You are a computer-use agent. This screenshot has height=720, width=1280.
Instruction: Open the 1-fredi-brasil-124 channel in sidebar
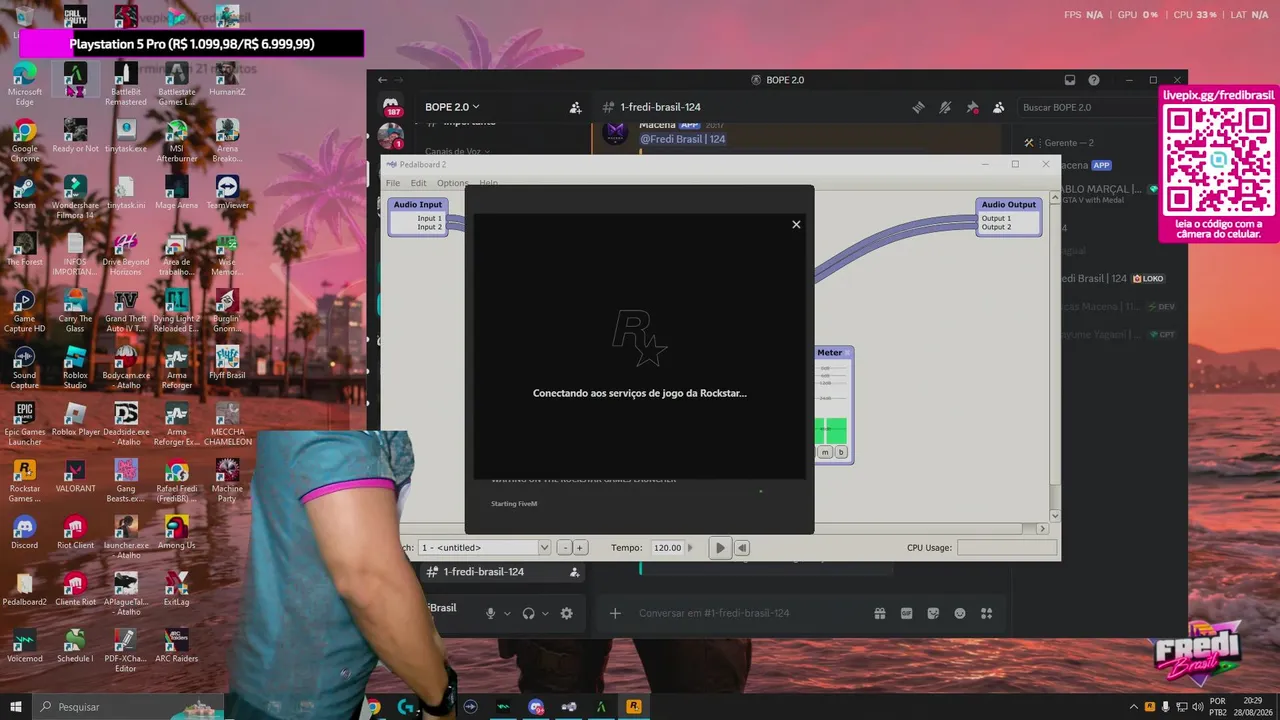coord(505,572)
